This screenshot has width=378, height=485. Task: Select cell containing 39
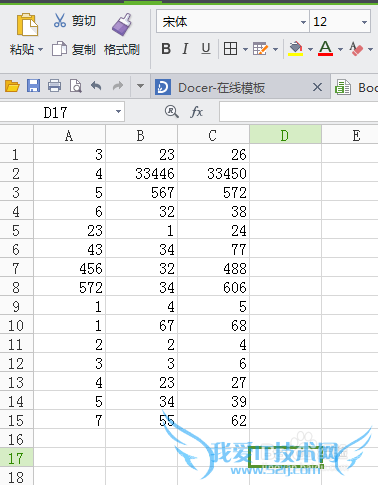[x=213, y=401]
